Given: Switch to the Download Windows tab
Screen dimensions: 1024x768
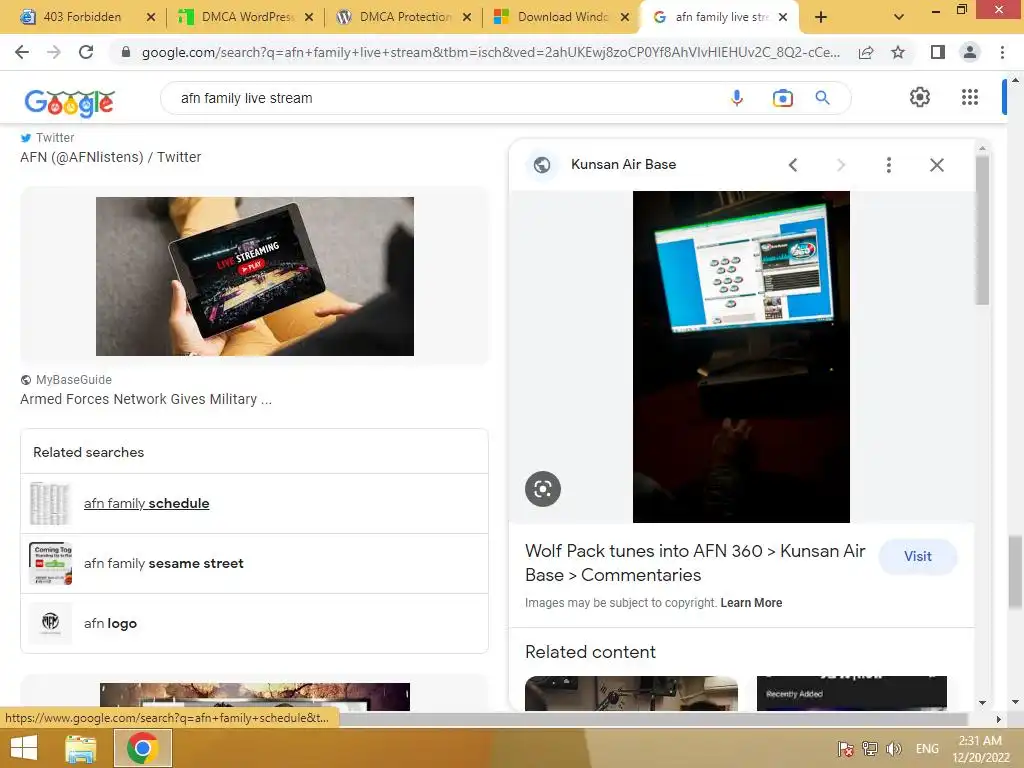Looking at the screenshot, I should [563, 17].
